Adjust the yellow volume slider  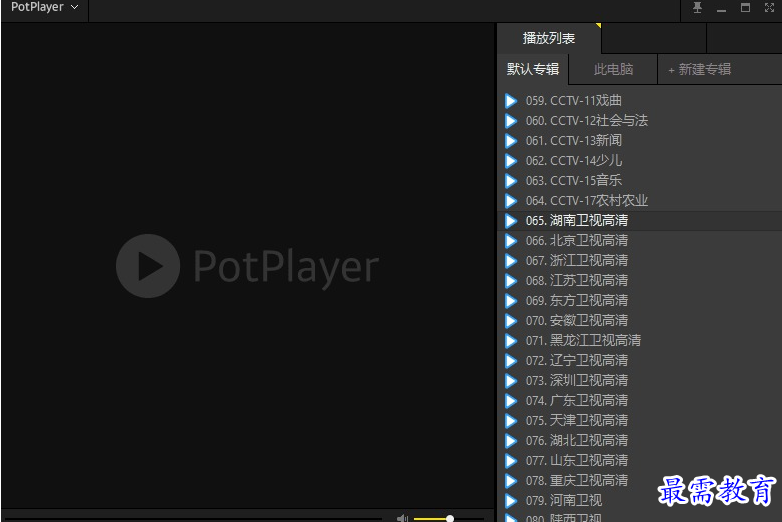click(448, 519)
